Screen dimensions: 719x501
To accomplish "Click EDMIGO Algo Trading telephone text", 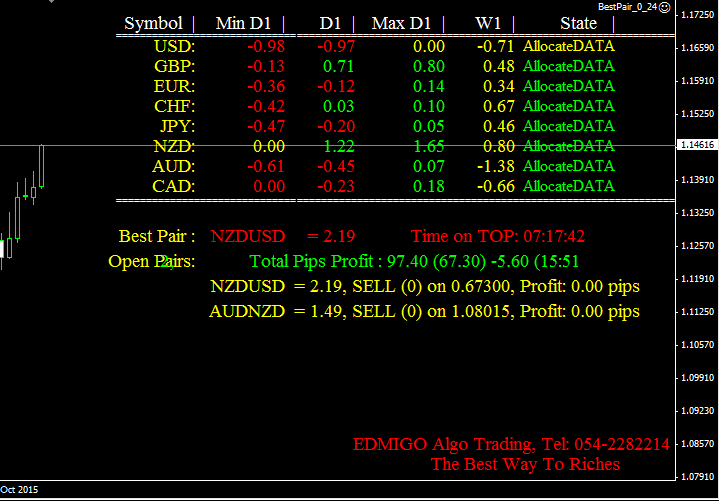I will (511, 444).
